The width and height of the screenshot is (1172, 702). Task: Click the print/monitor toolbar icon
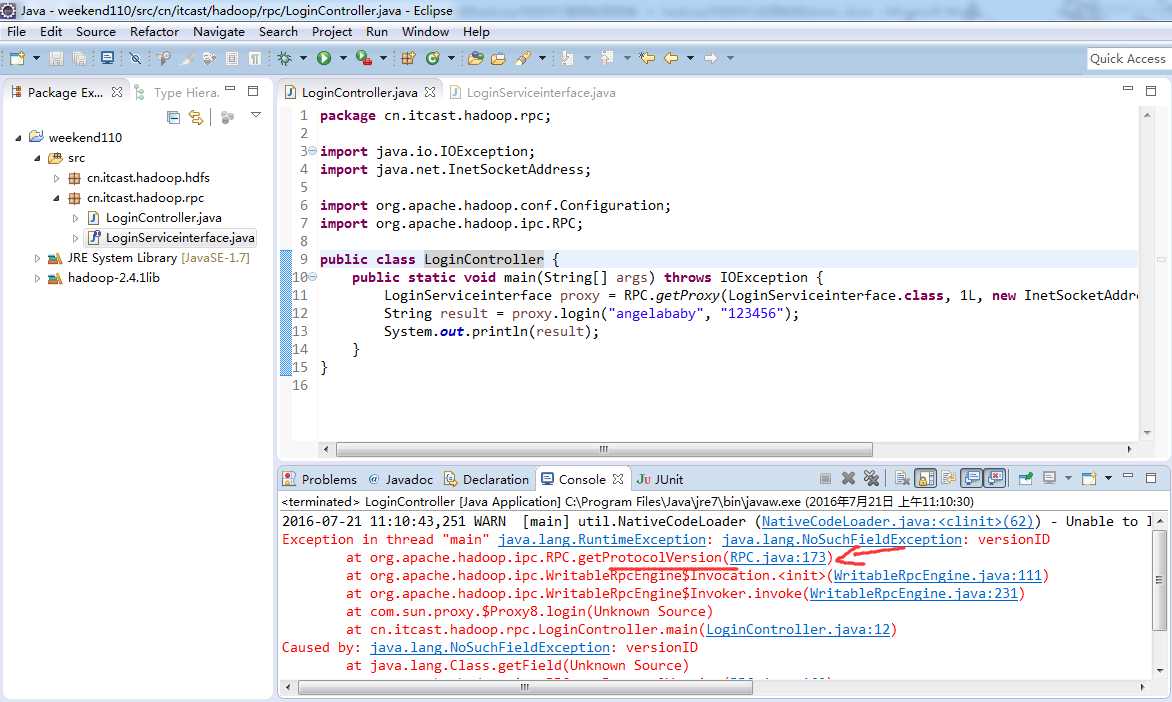pyautogui.click(x=108, y=58)
